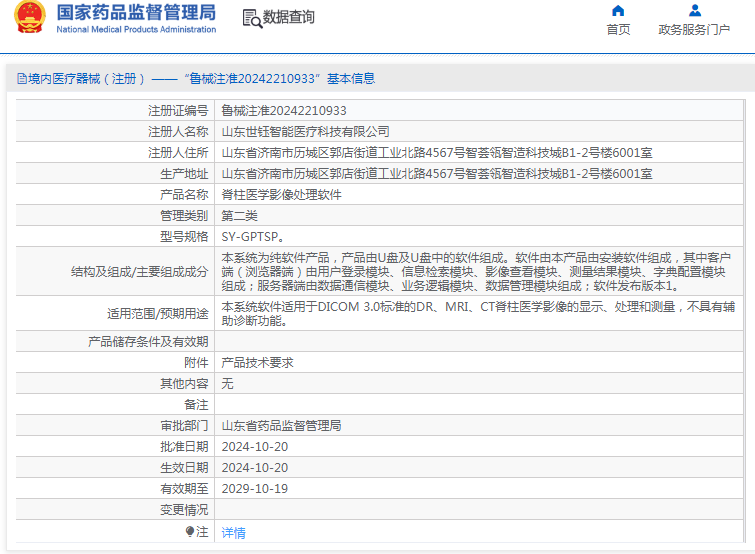Open 政务服务门户 link text

(694, 30)
